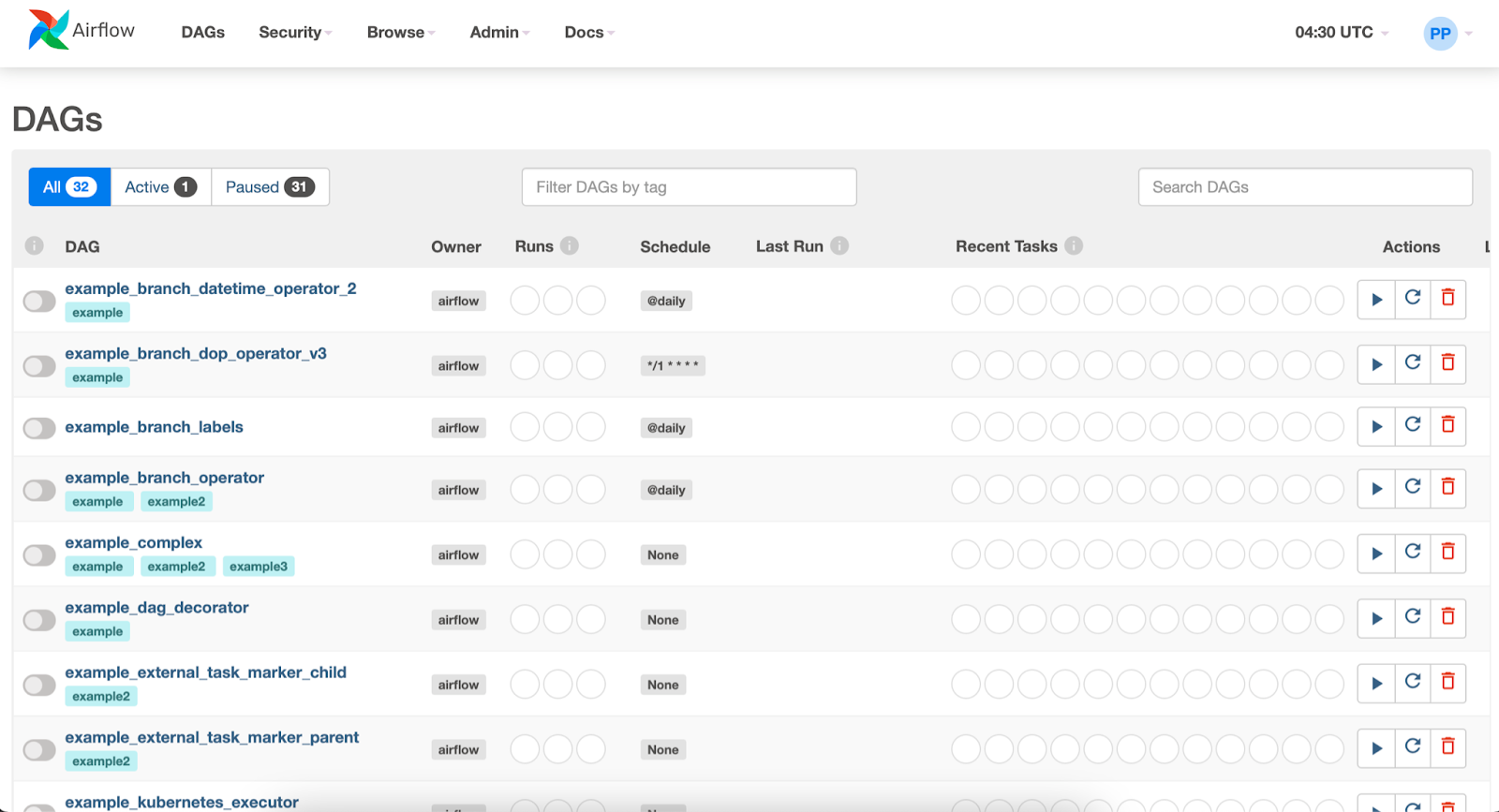Enable the example_branch_operator DAG toggle
Image resolution: width=1499 pixels, height=812 pixels.
(x=39, y=490)
